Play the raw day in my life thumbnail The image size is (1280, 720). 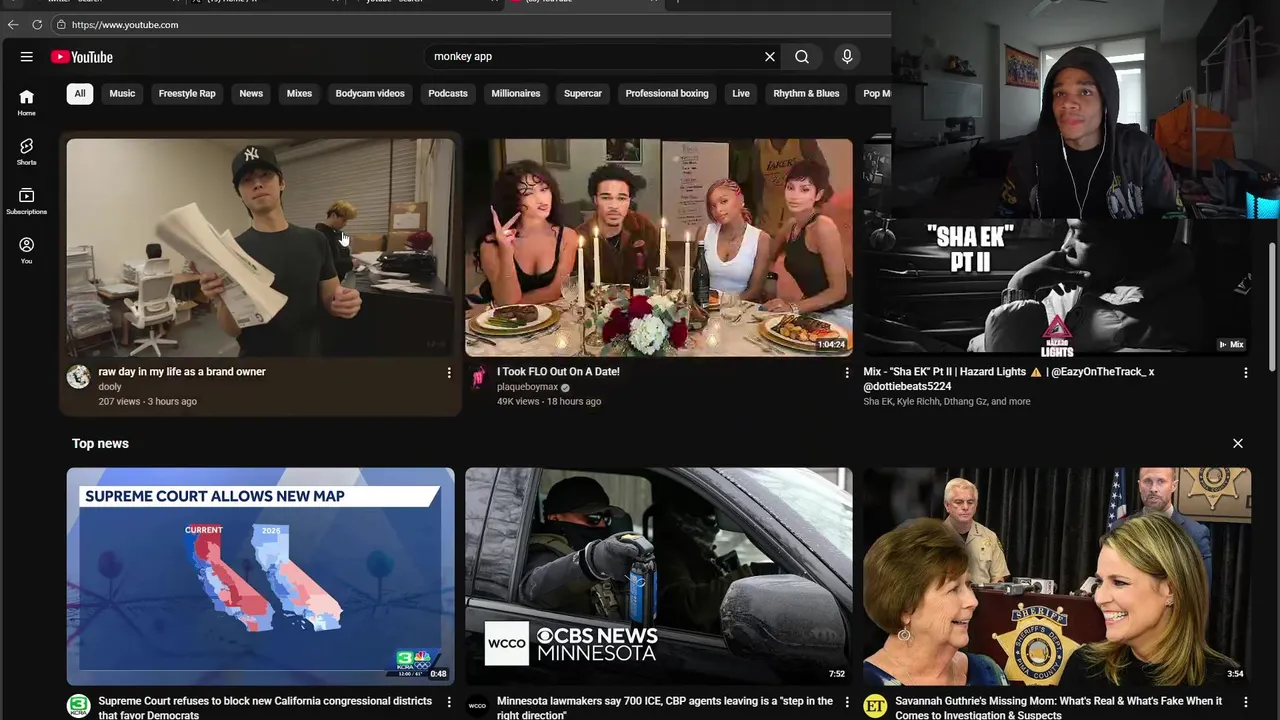[x=260, y=247]
